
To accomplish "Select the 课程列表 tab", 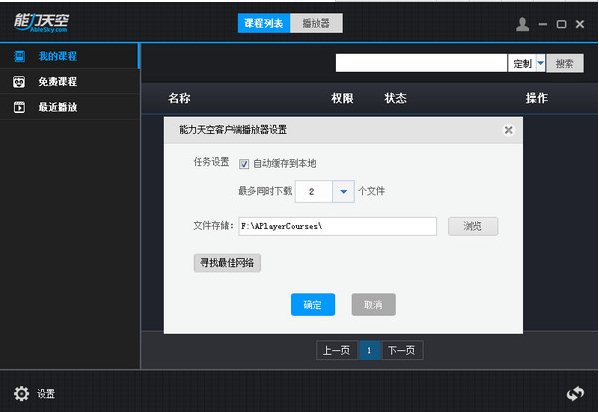I will (264, 23).
